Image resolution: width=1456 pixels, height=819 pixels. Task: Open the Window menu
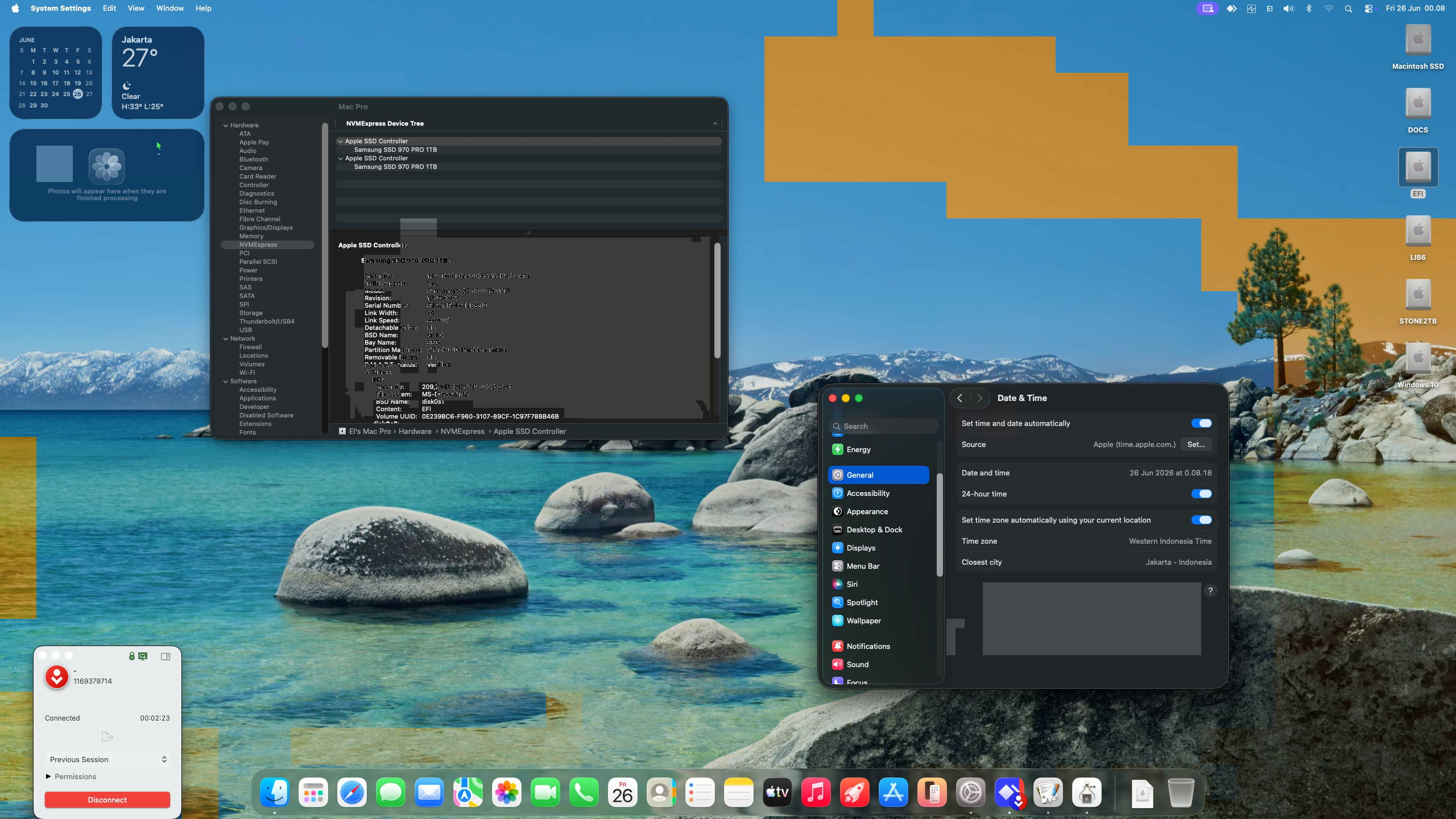(x=170, y=9)
